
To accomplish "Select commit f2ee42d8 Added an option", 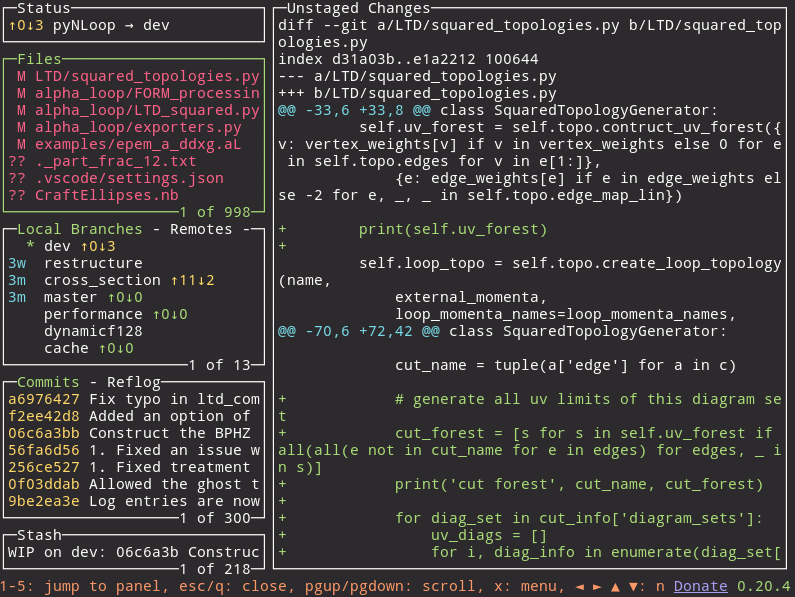I will [134, 416].
